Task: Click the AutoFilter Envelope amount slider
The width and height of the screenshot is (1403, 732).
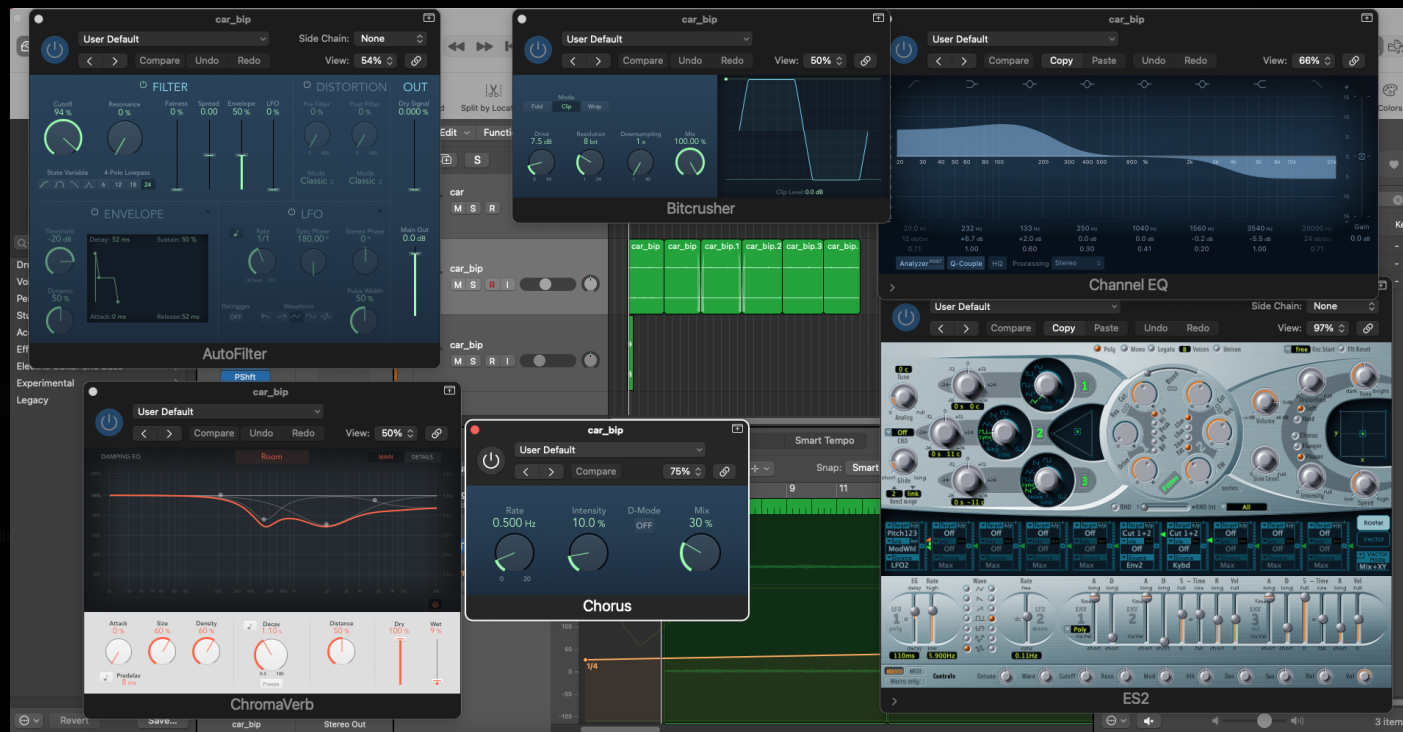Action: 240,155
